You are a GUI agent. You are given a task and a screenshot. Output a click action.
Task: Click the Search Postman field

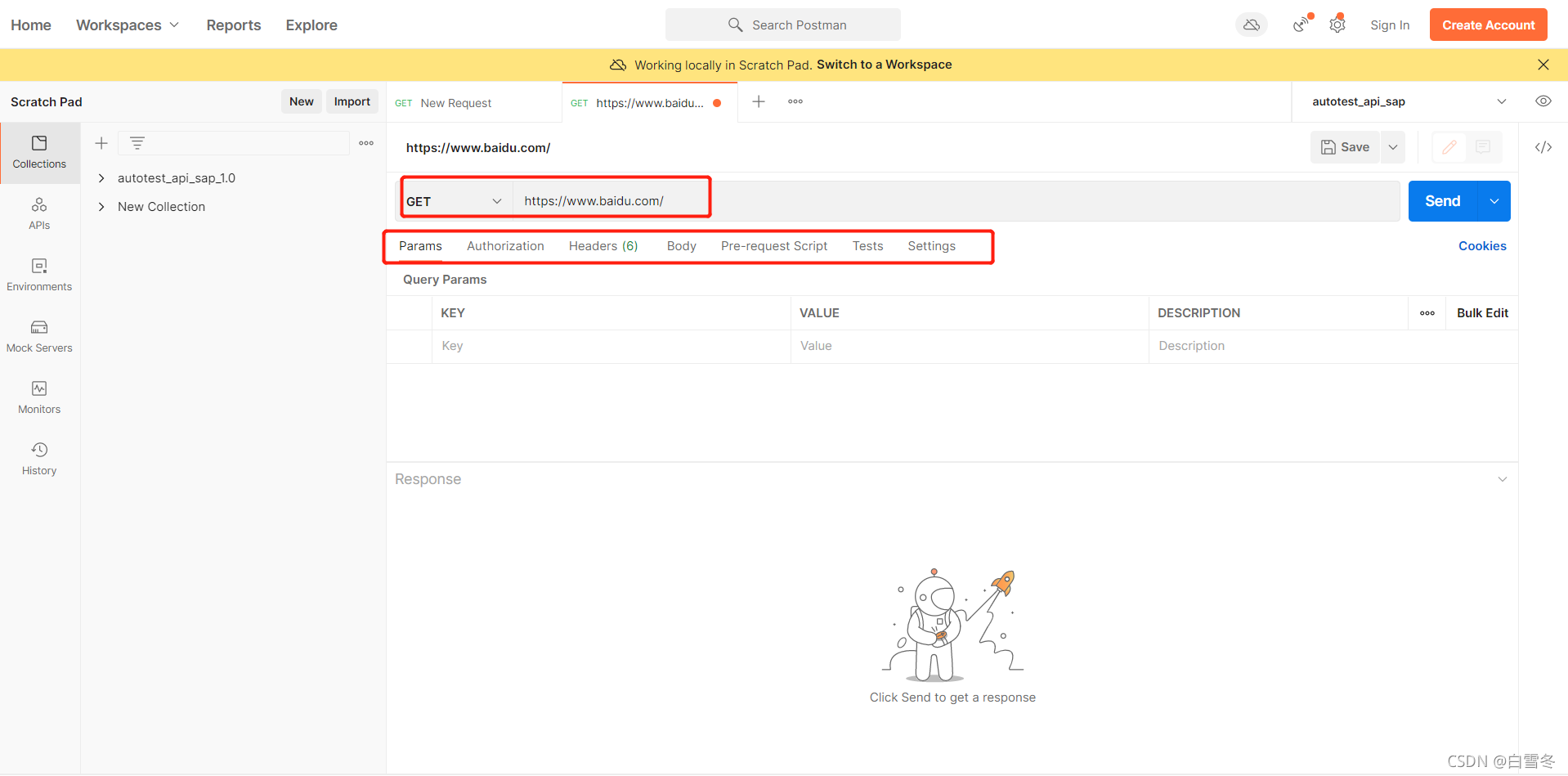tap(783, 25)
